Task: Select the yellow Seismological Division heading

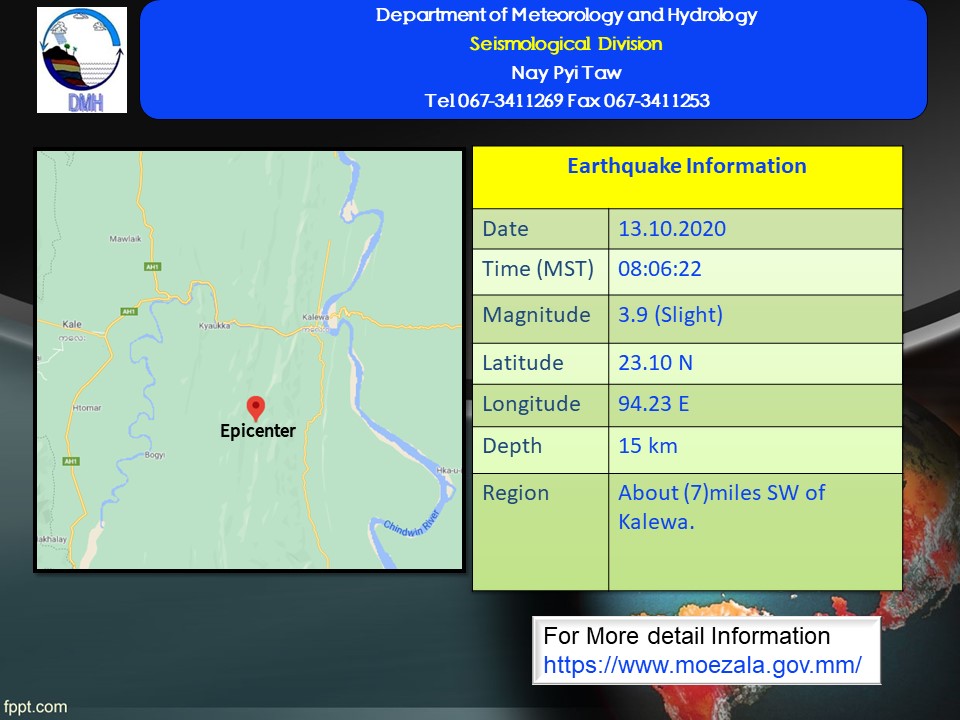Action: click(565, 44)
